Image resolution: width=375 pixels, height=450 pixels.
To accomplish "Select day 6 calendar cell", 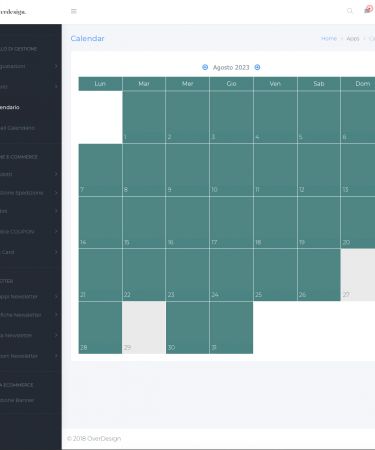I will (358, 117).
